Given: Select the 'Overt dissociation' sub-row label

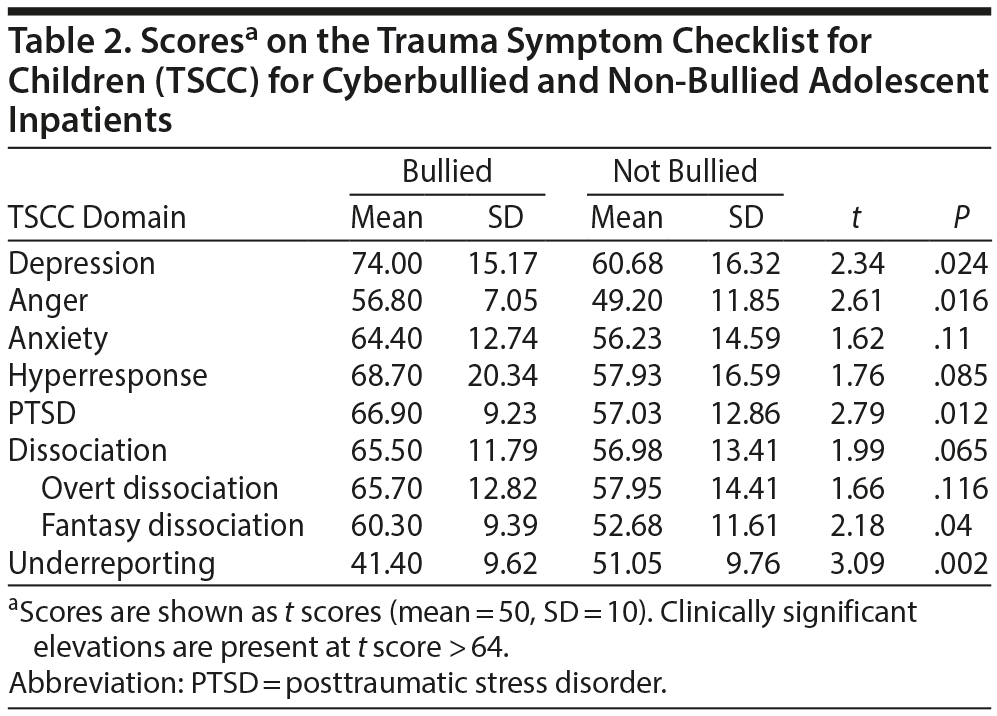Looking at the screenshot, I should click(160, 488).
